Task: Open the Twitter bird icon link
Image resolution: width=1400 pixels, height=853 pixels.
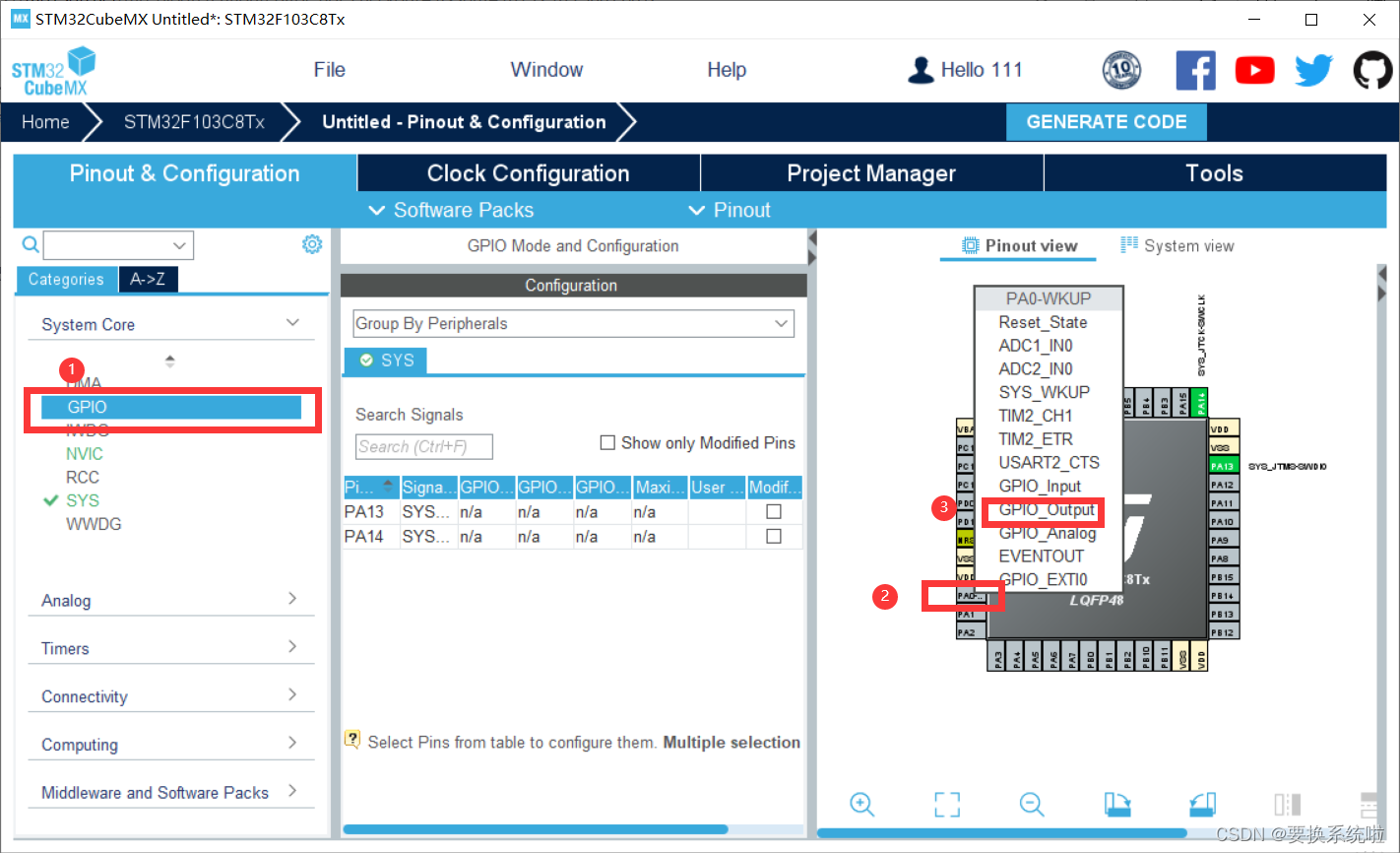Action: point(1313,71)
